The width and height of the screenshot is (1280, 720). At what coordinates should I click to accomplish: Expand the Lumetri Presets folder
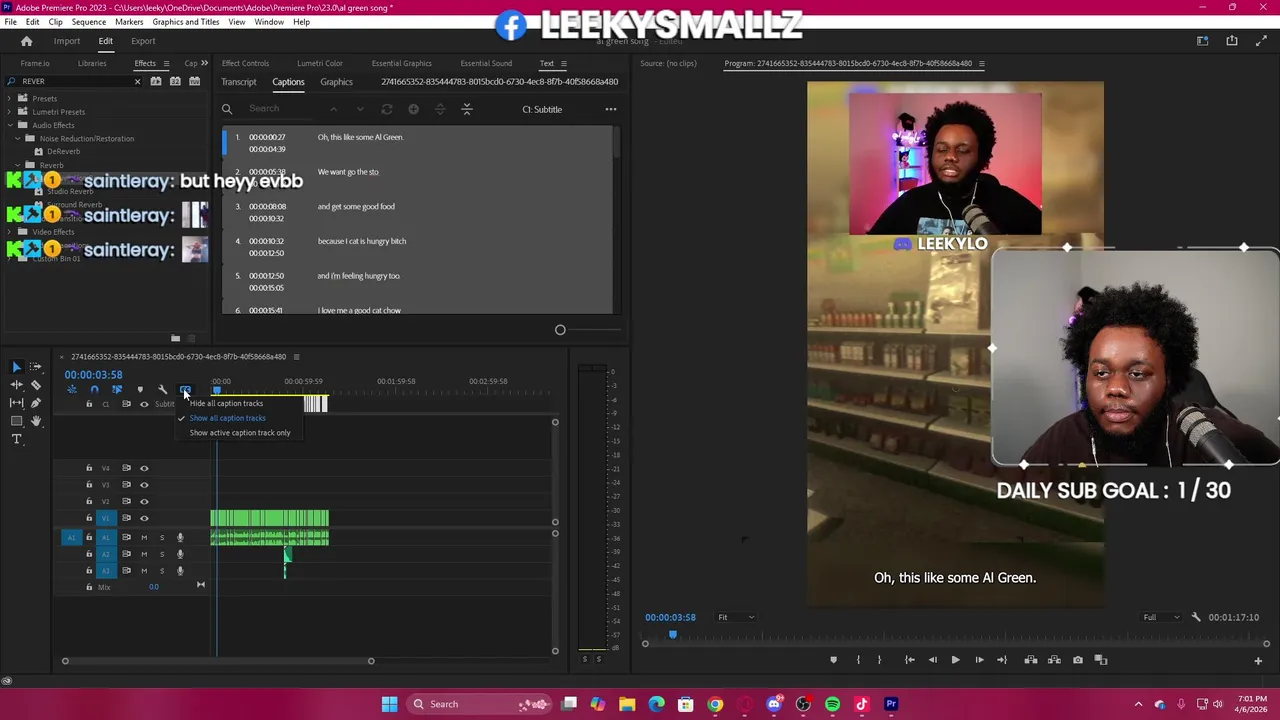[x=9, y=112]
